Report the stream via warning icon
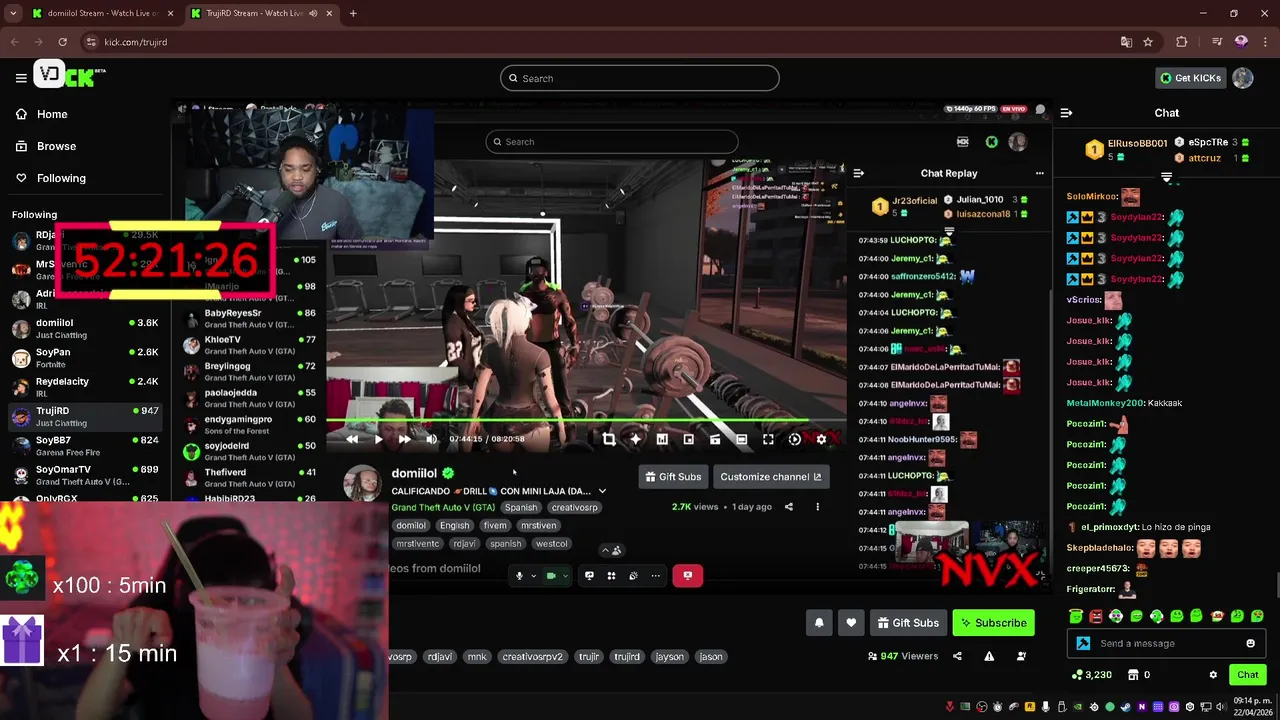 coord(989,656)
